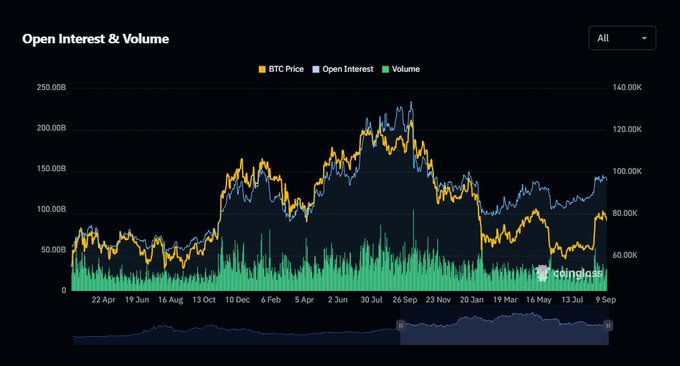The height and width of the screenshot is (366, 680).
Task: Click the 9 Sep date label
Action: coord(606,300)
